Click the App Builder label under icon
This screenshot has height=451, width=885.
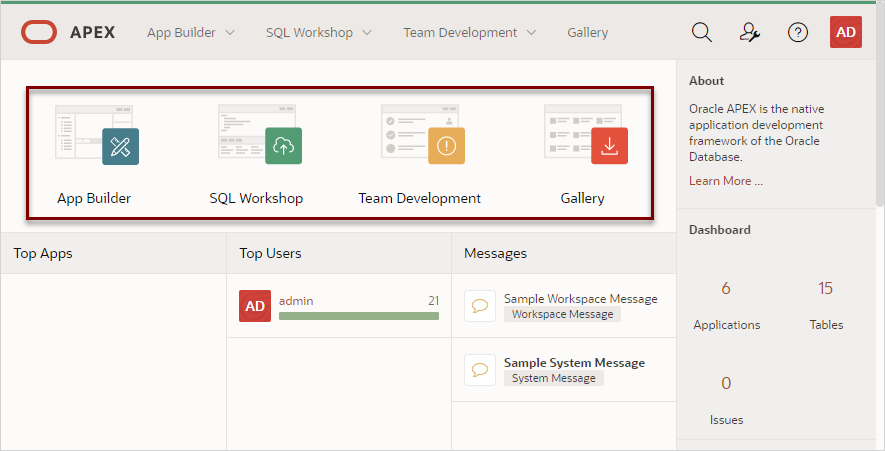(x=94, y=198)
